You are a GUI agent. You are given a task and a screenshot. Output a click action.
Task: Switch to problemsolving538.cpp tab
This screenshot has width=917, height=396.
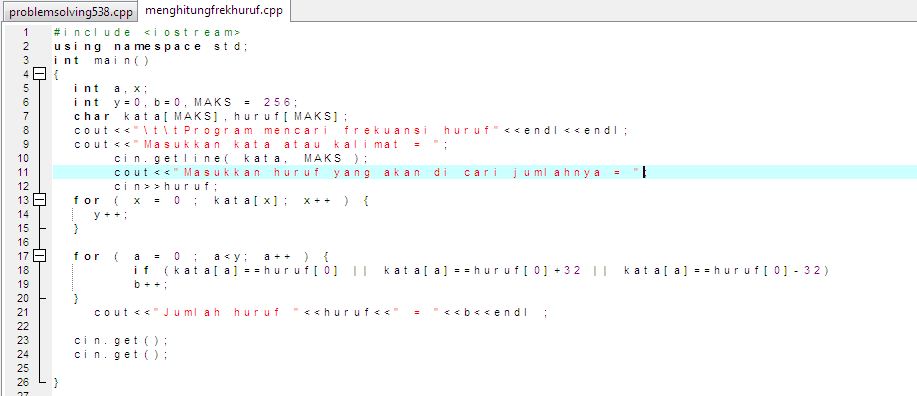(71, 12)
